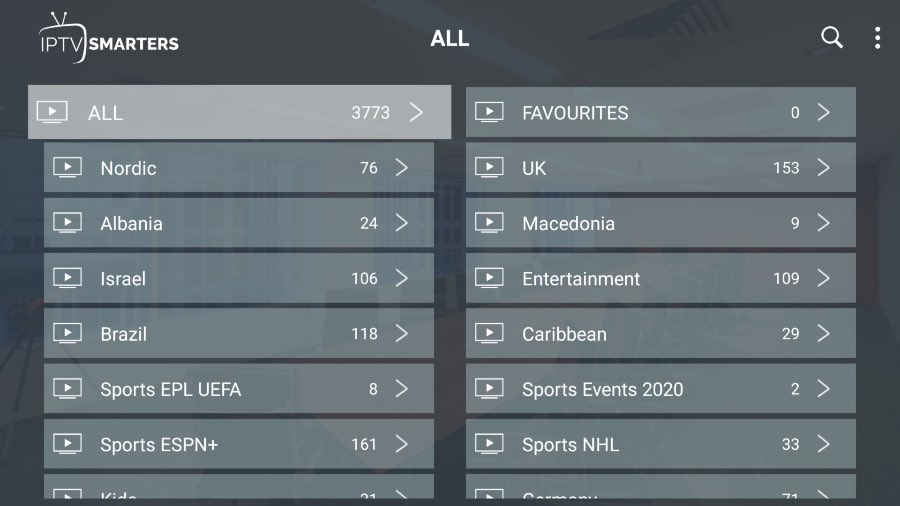Image resolution: width=900 pixels, height=506 pixels.
Task: Open the partially visible Germany category
Action: click(661, 486)
